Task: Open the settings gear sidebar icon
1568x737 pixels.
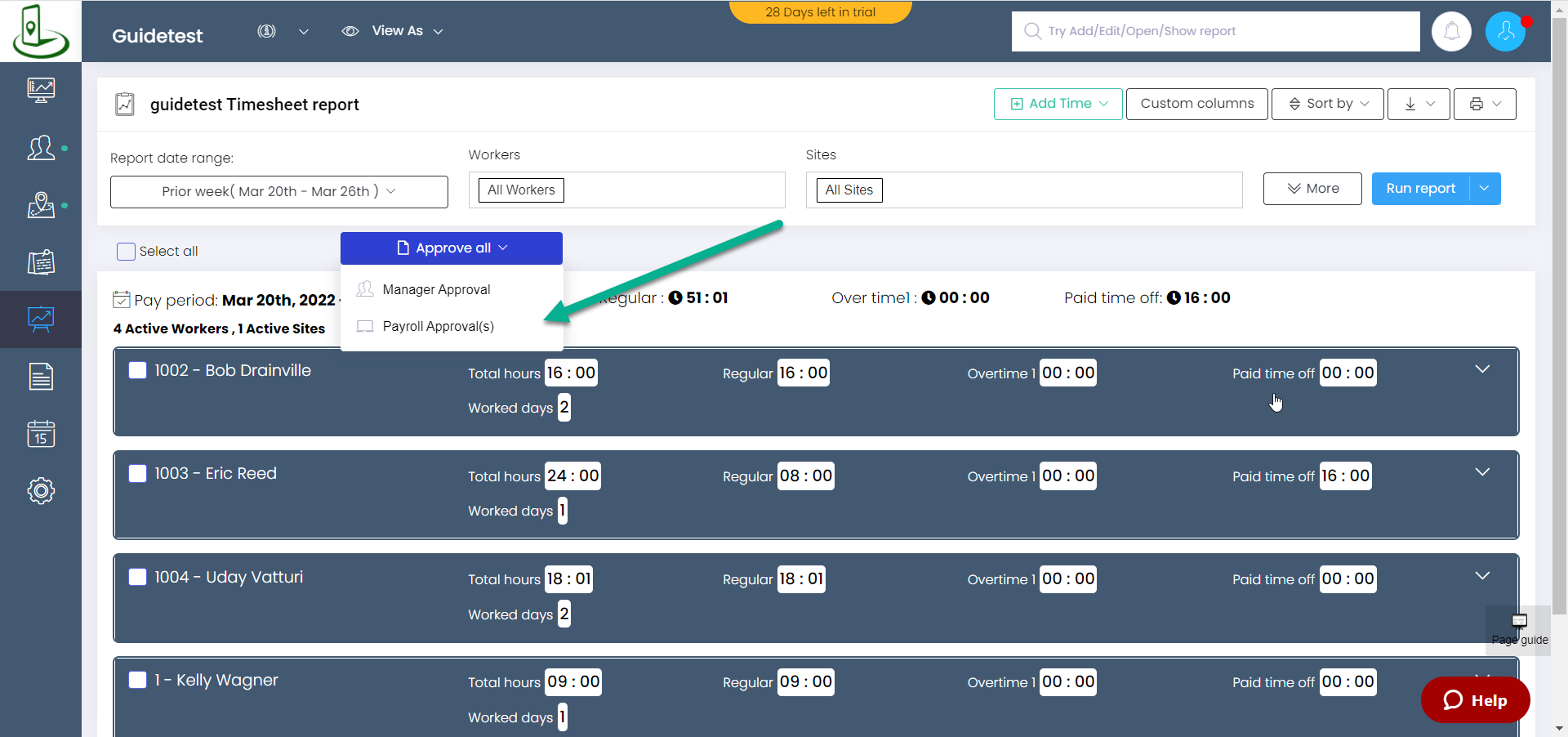Action: pos(41,491)
